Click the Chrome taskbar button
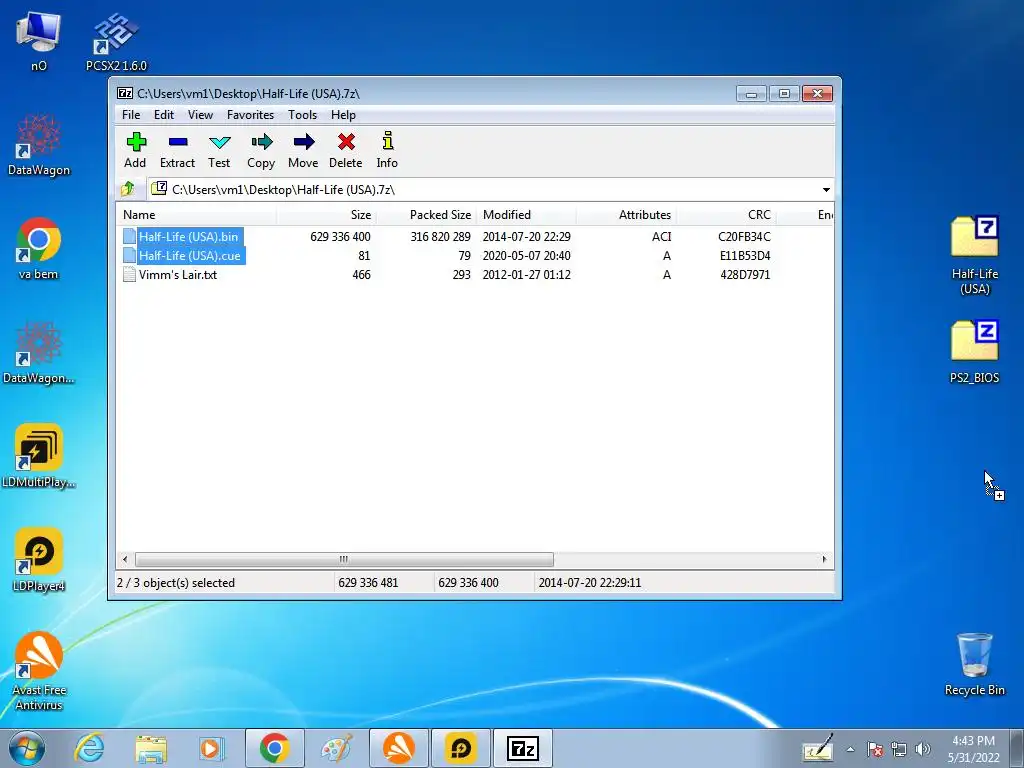Viewport: 1024px width, 768px height. [x=274, y=748]
